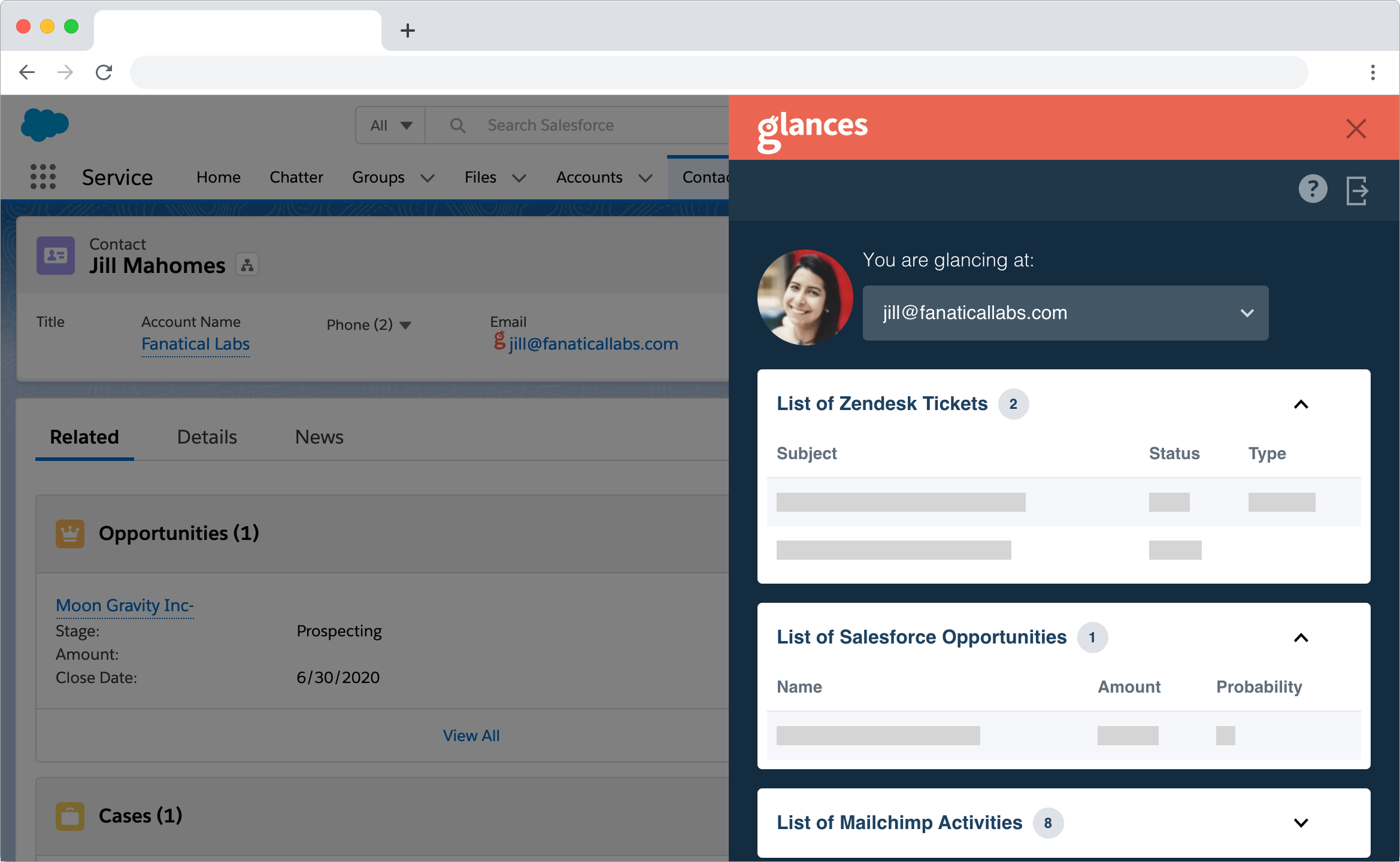1400x862 pixels.
Task: Expand the List of Mailchimp Activities section
Action: pyautogui.click(x=1301, y=822)
